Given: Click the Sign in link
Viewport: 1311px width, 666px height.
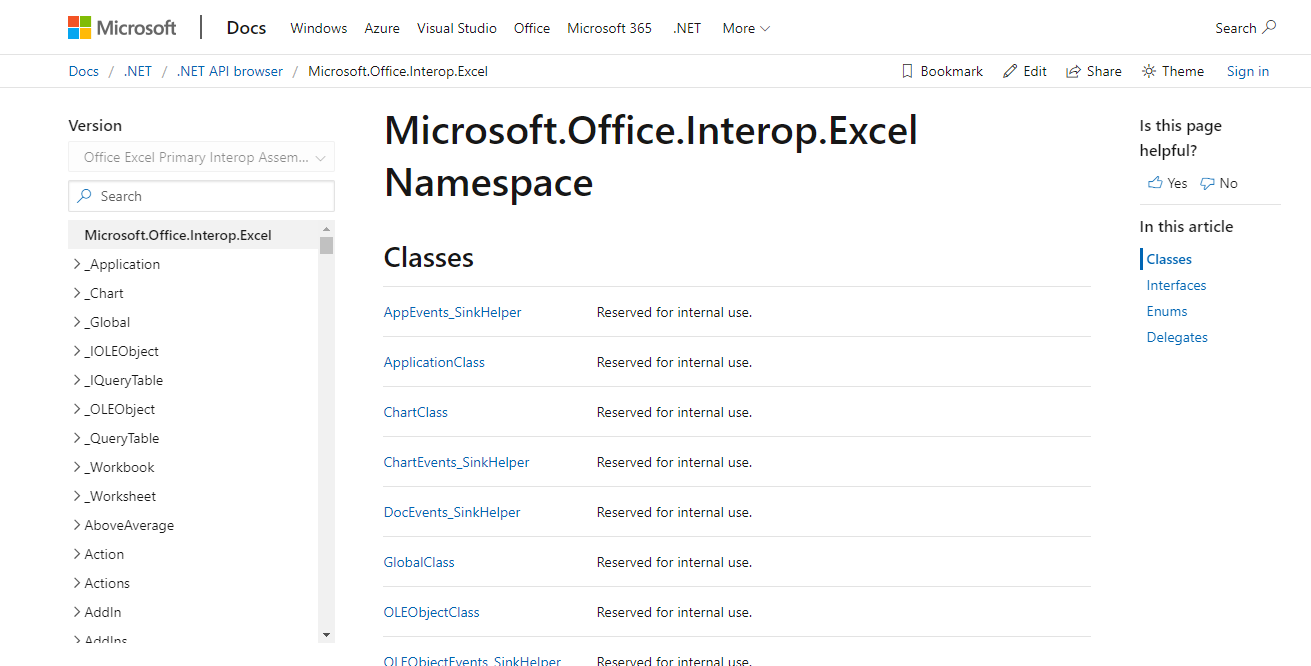Looking at the screenshot, I should 1247,71.
